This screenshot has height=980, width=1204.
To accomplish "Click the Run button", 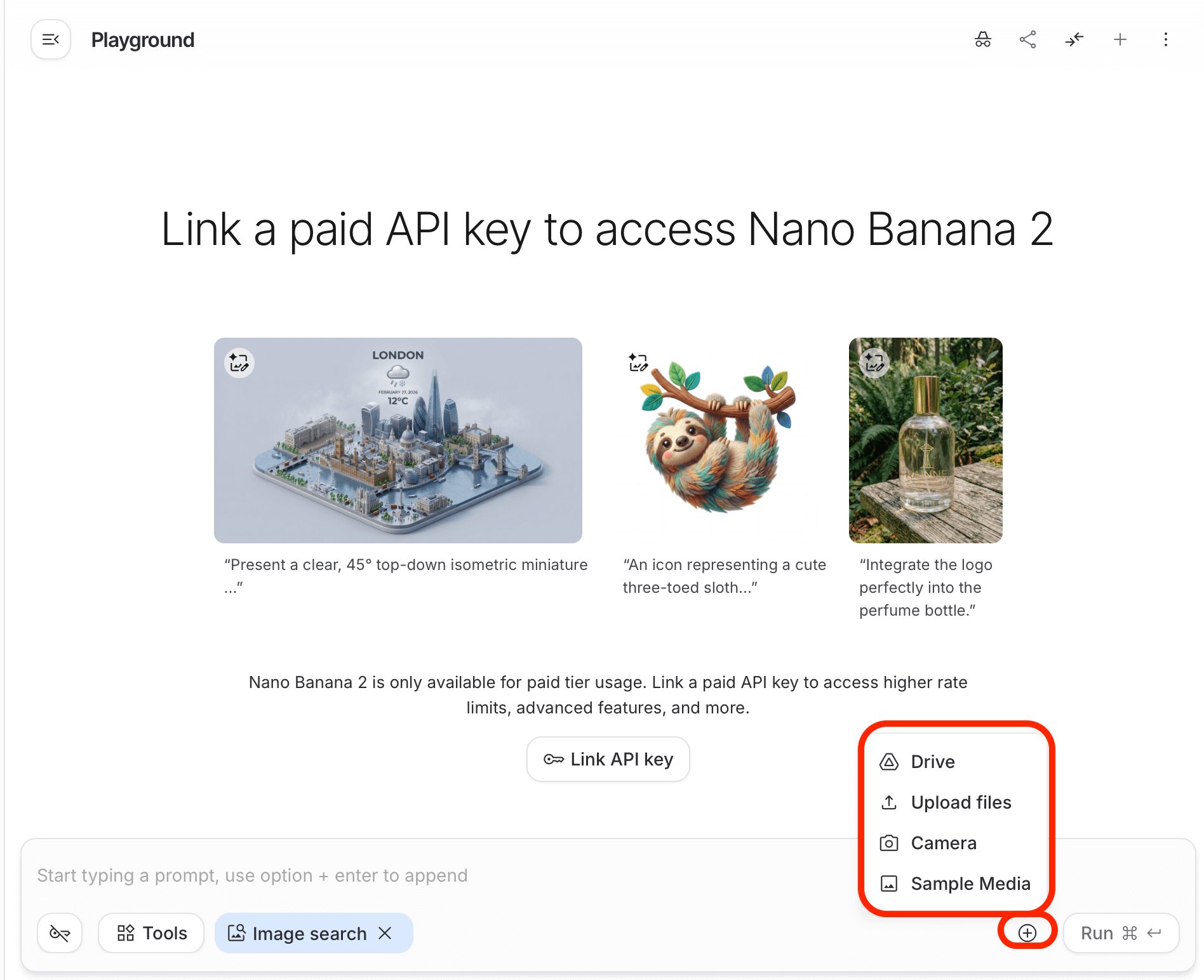I will click(1120, 933).
